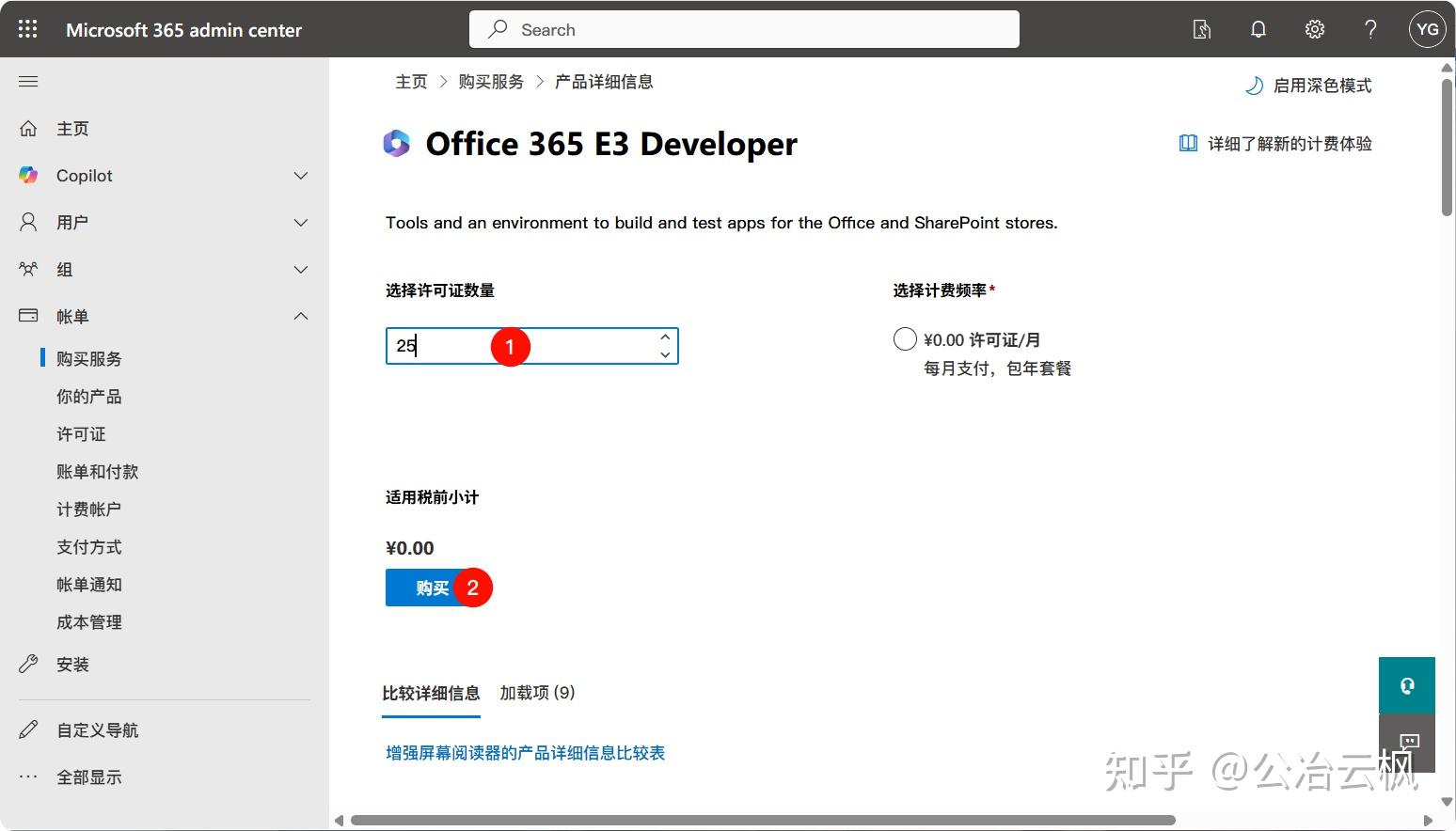Expand the 组 section
Screen dimensions: 1456x831
coord(300,269)
